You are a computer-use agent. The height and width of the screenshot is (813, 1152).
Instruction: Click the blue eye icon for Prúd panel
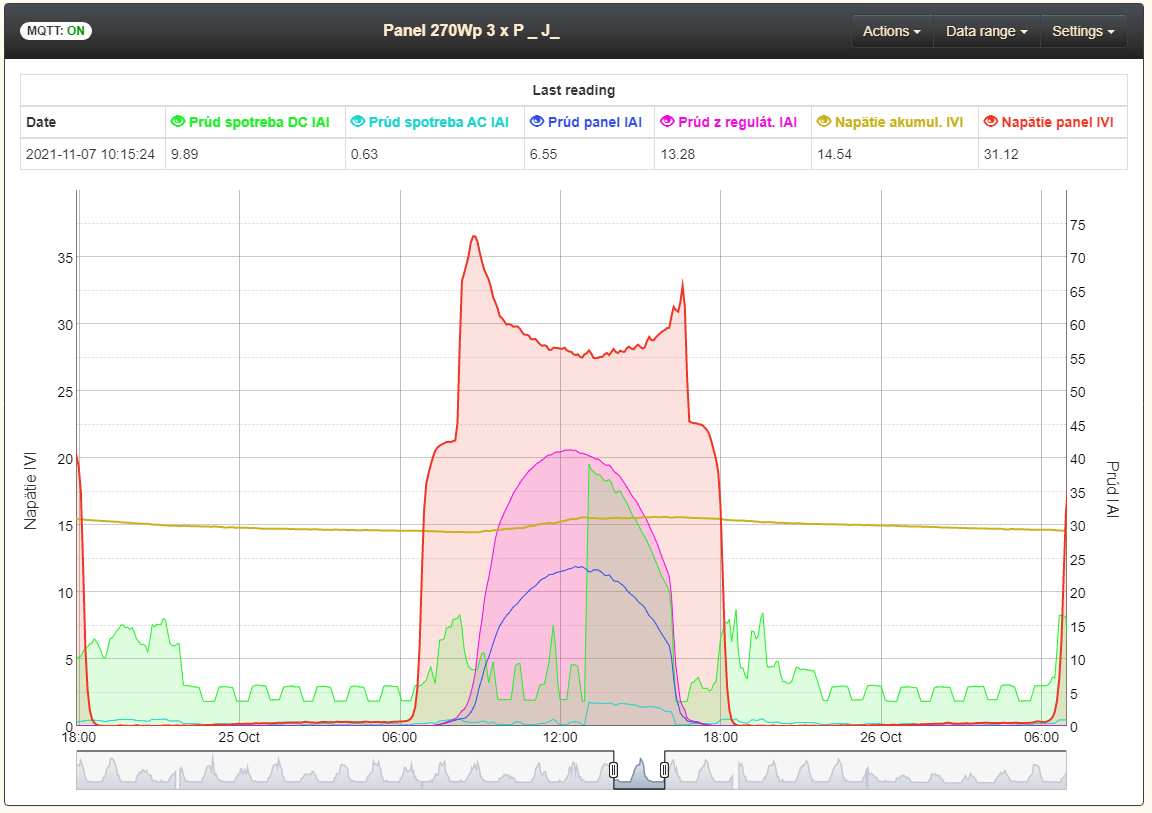537,122
